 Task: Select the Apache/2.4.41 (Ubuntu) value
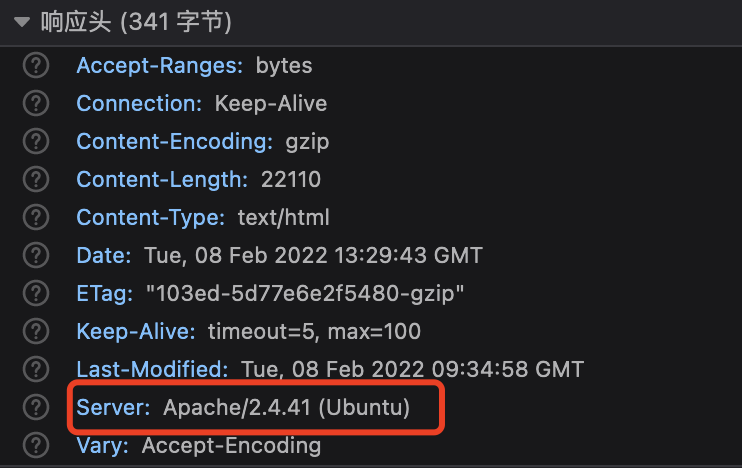pyautogui.click(x=286, y=407)
